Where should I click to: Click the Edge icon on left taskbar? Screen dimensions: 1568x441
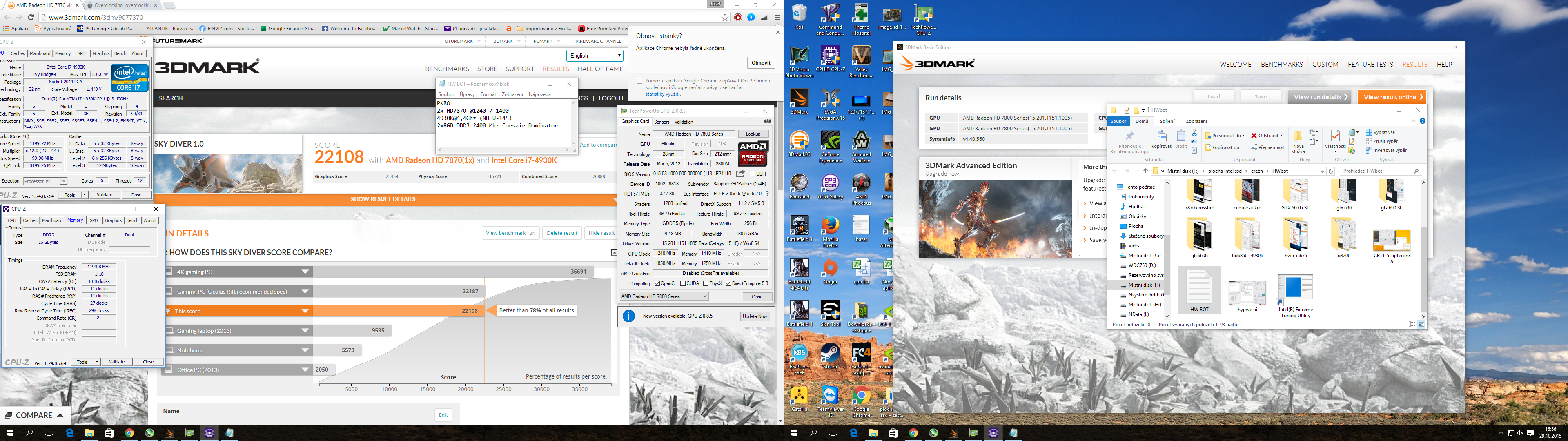(69, 433)
